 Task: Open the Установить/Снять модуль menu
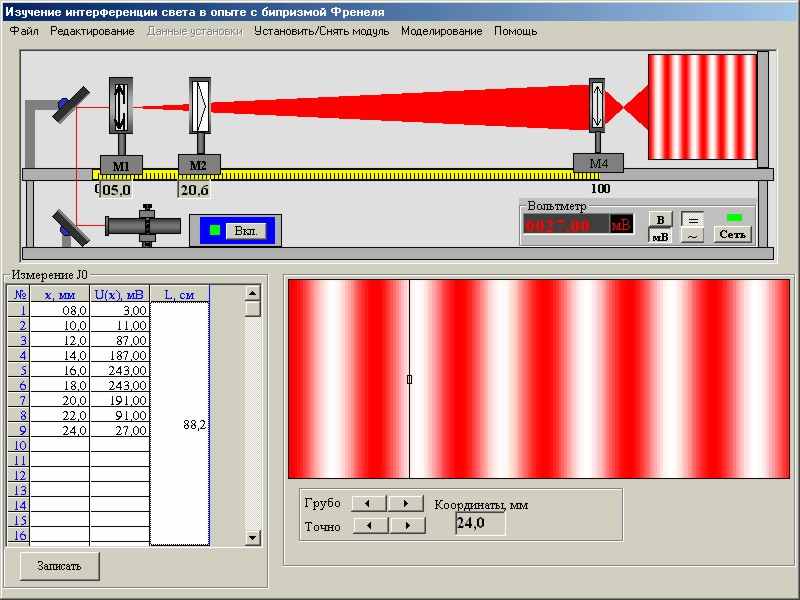coord(321,31)
